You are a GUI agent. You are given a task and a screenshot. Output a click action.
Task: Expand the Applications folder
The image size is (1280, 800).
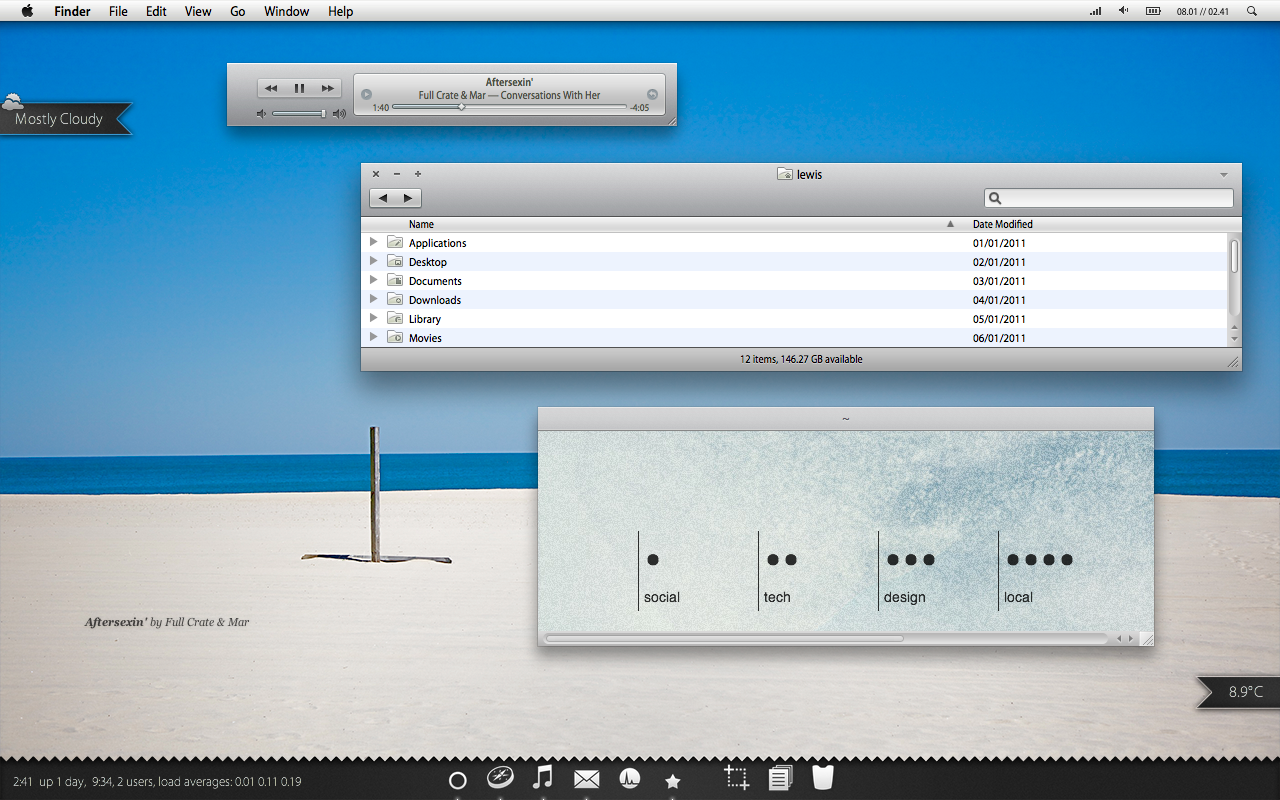(x=374, y=242)
